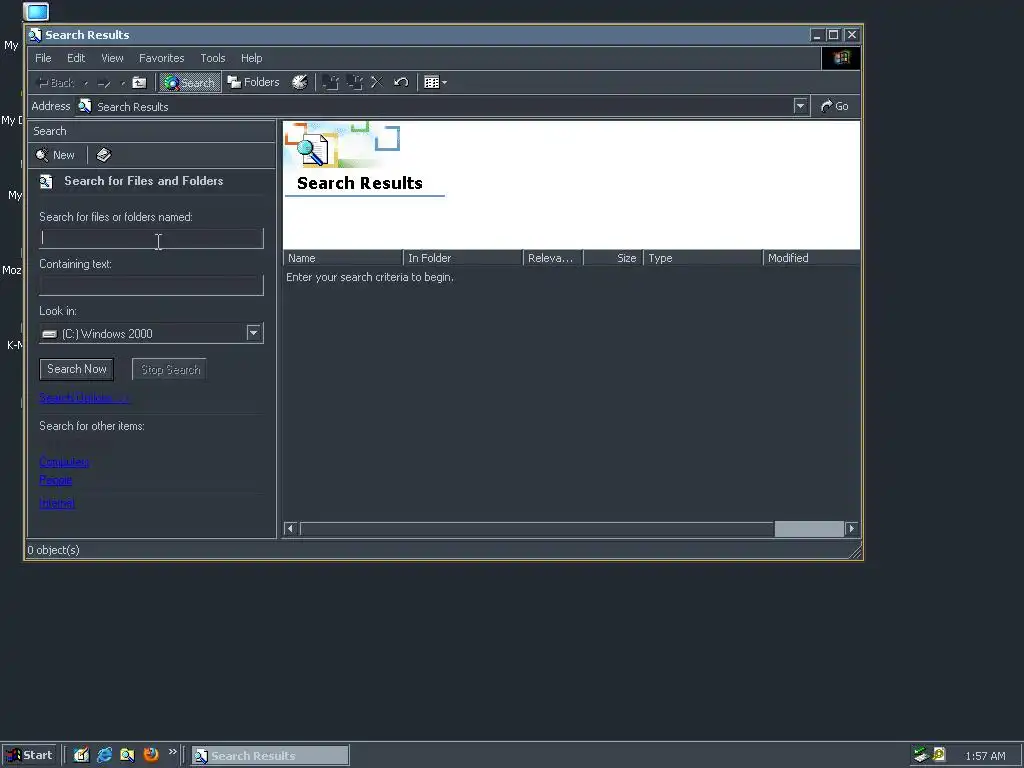This screenshot has height=768, width=1024.
Task: Click the Go button
Action: coord(835,106)
